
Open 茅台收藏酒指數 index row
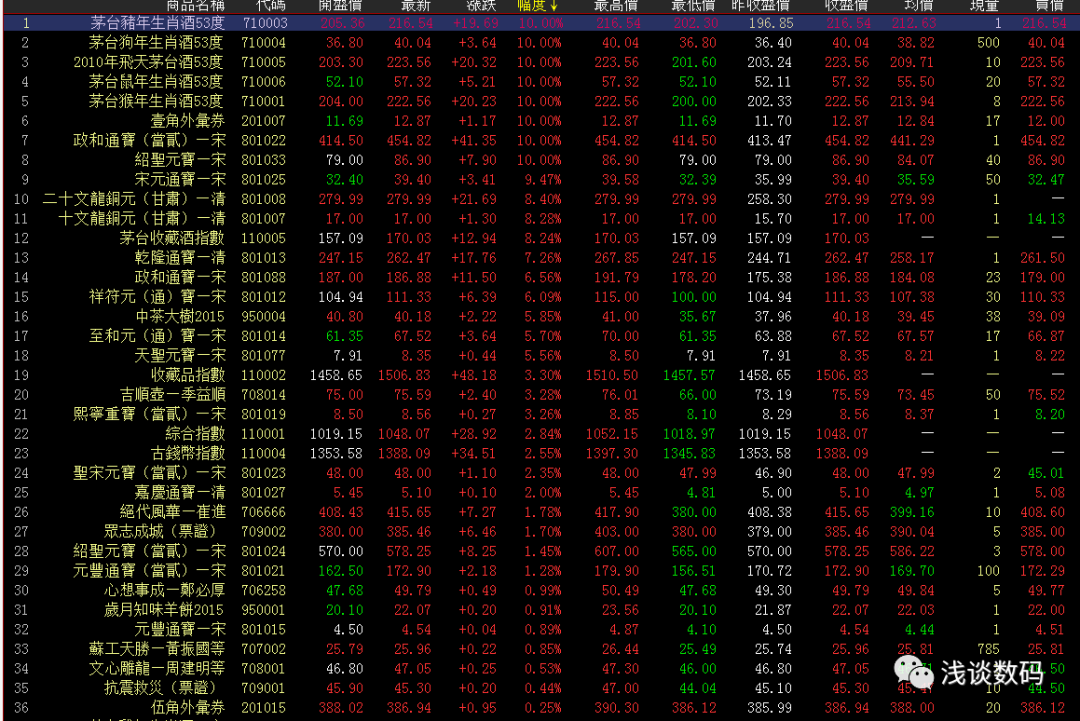click(540, 238)
